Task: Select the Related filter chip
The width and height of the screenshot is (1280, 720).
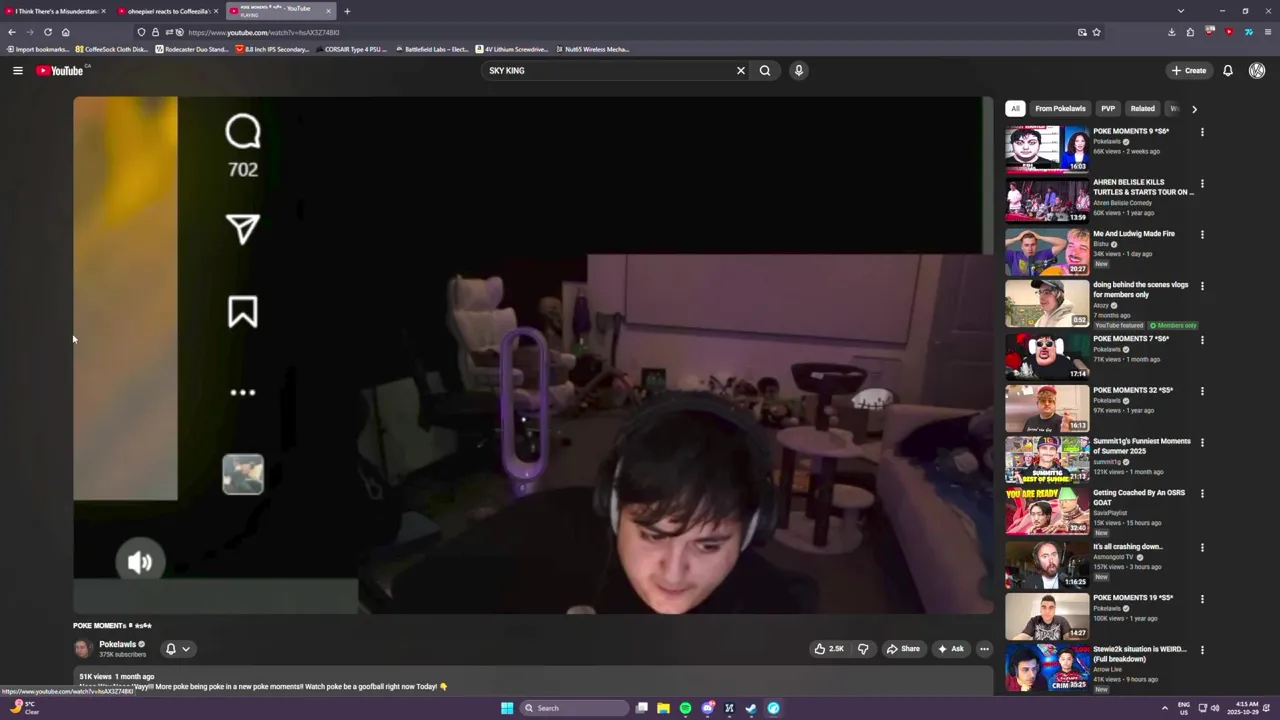Action: click(1142, 108)
